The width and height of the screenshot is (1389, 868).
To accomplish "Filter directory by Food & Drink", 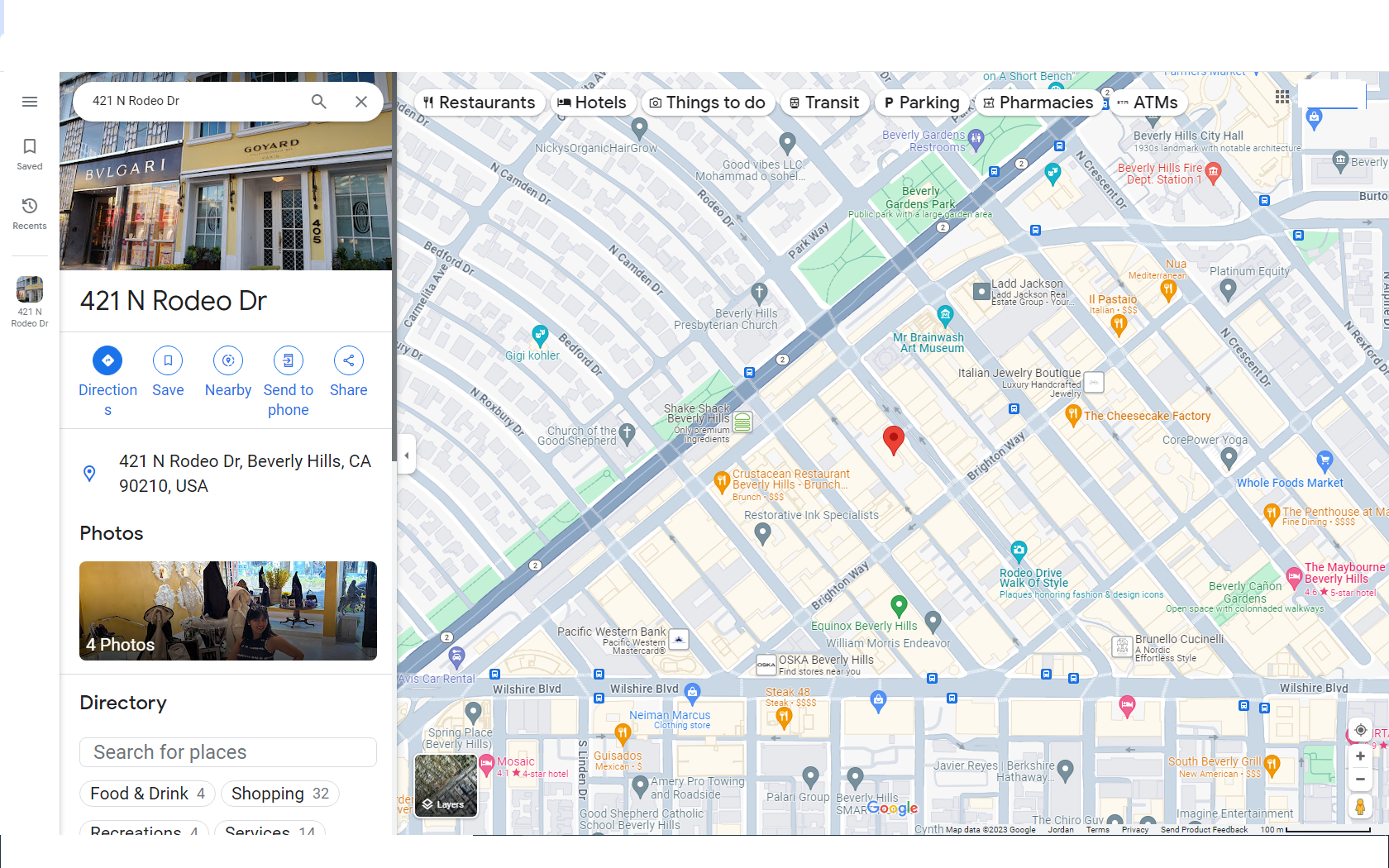I will 147,794.
